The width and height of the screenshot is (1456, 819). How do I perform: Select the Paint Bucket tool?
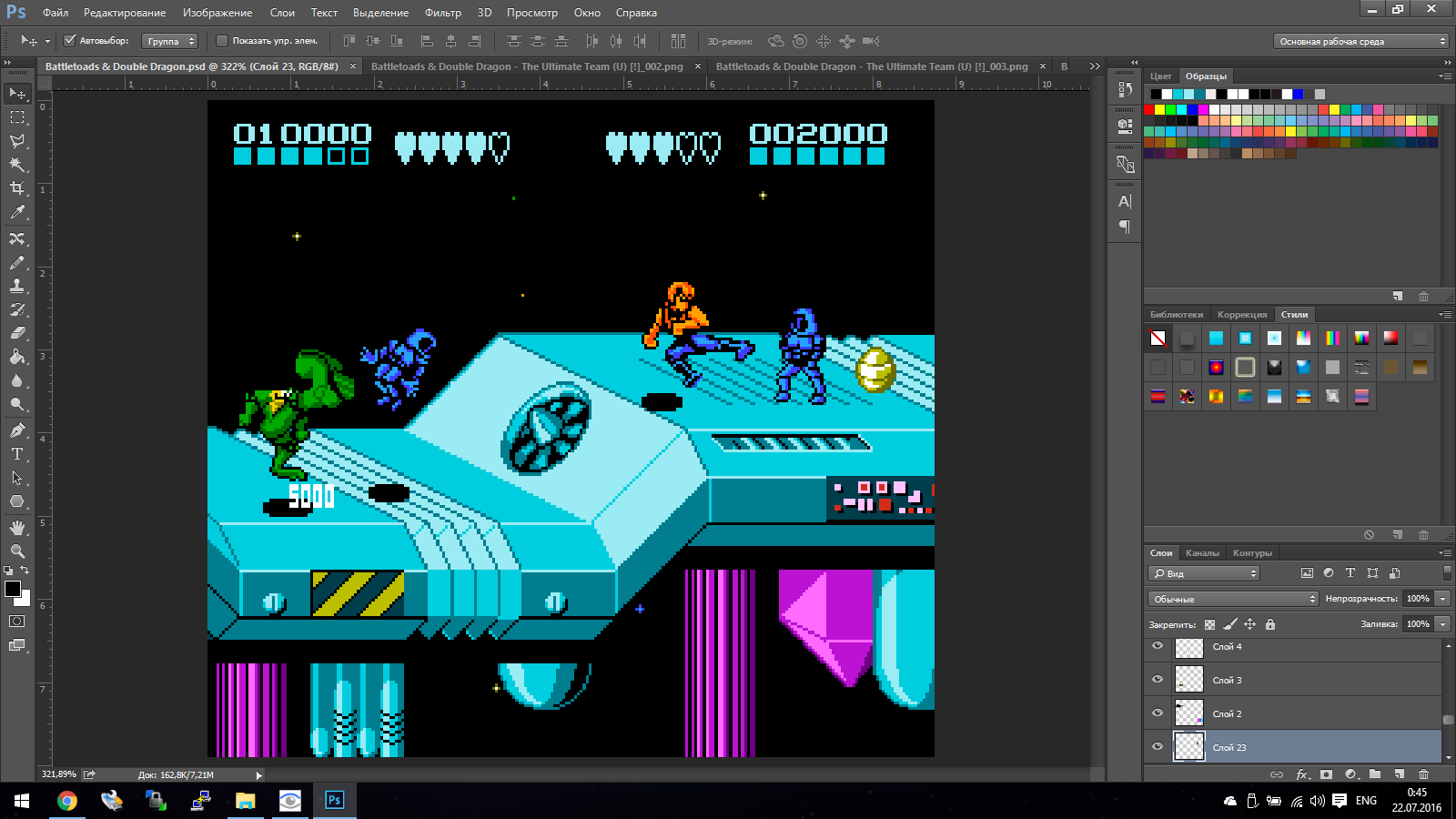(17, 357)
